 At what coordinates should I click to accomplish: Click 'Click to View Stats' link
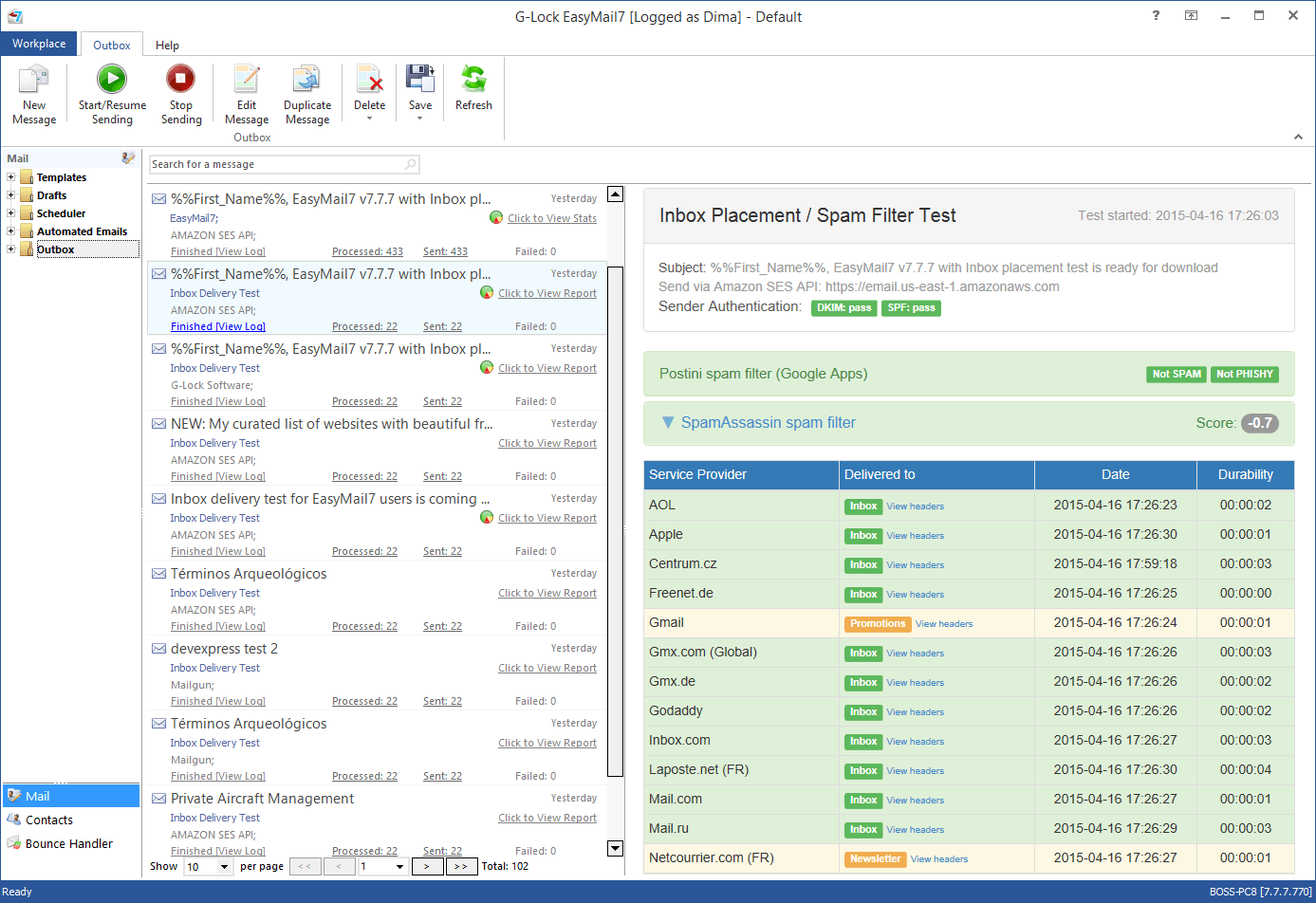[551, 217]
